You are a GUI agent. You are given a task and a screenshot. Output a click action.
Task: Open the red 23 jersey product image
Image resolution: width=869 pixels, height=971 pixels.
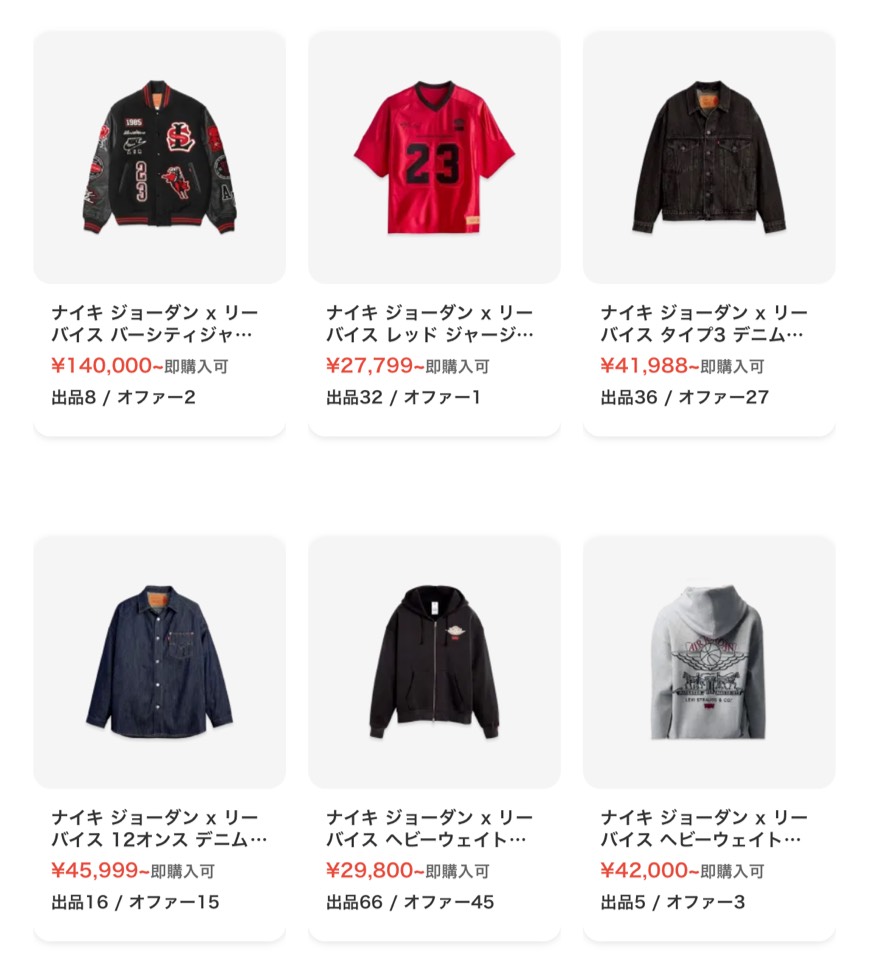pos(434,157)
